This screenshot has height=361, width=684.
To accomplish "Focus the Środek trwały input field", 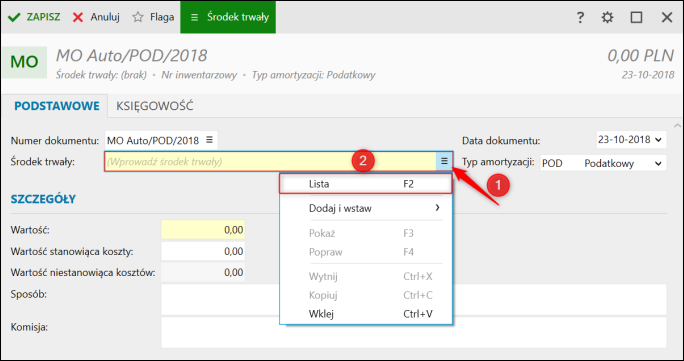I will coord(270,161).
